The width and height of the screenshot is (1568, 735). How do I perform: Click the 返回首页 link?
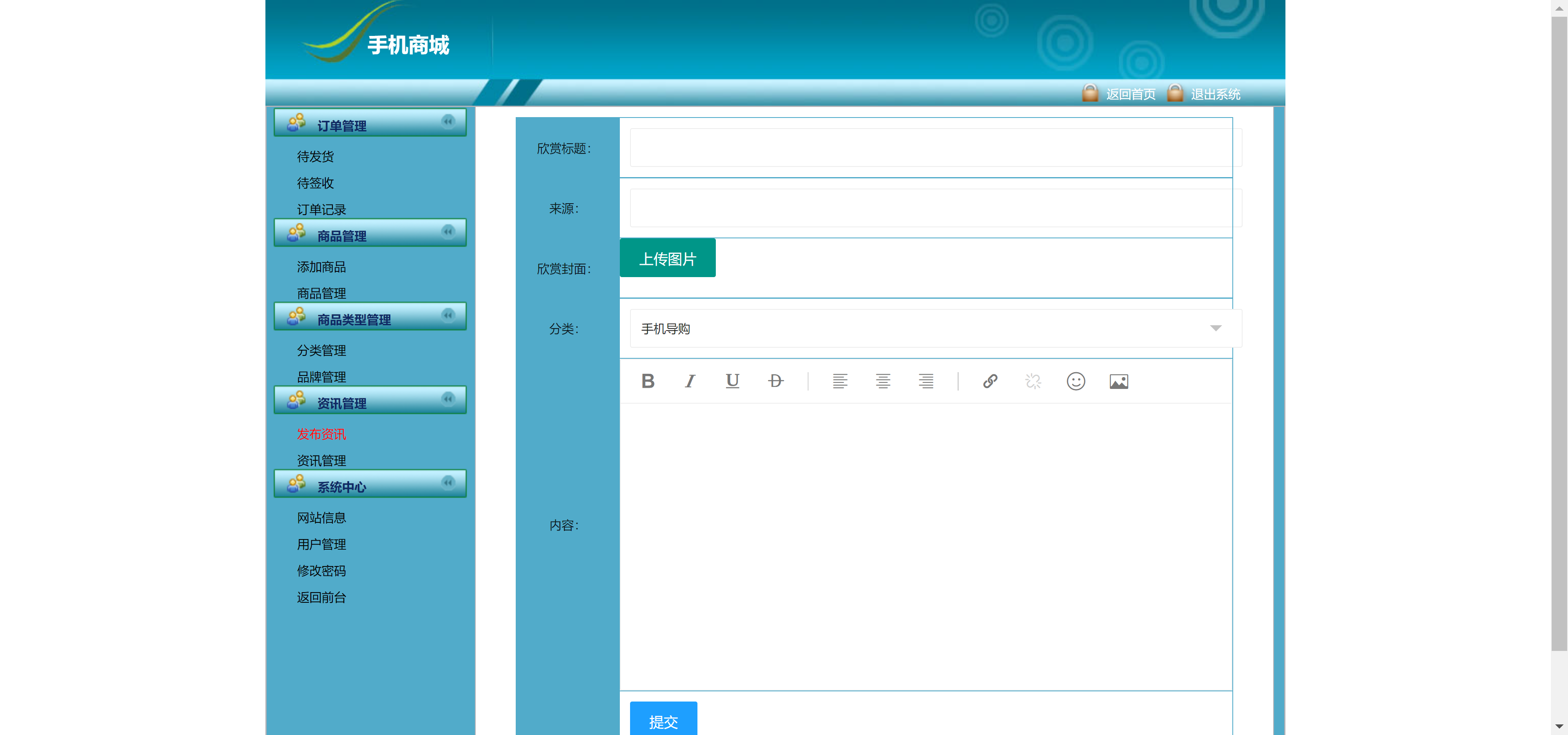pos(1130,94)
